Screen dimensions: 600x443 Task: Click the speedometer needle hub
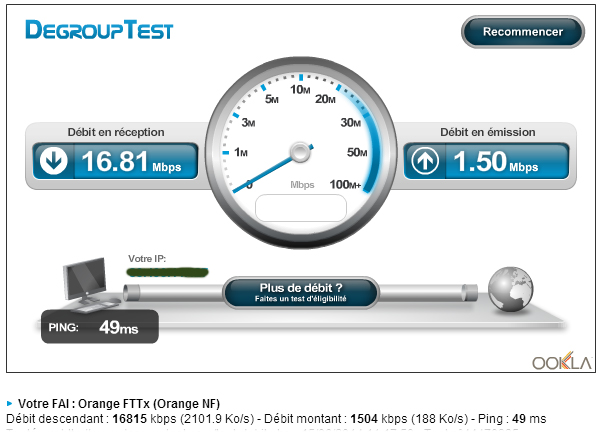[x=300, y=152]
